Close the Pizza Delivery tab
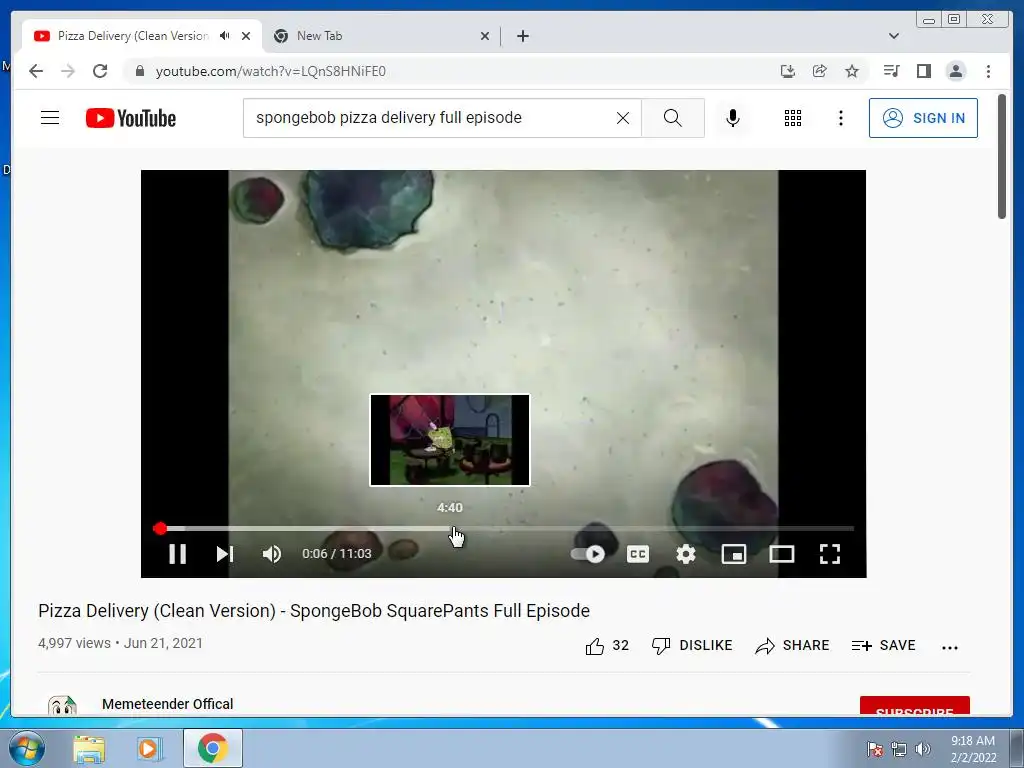The width and height of the screenshot is (1024, 768). click(x=246, y=36)
